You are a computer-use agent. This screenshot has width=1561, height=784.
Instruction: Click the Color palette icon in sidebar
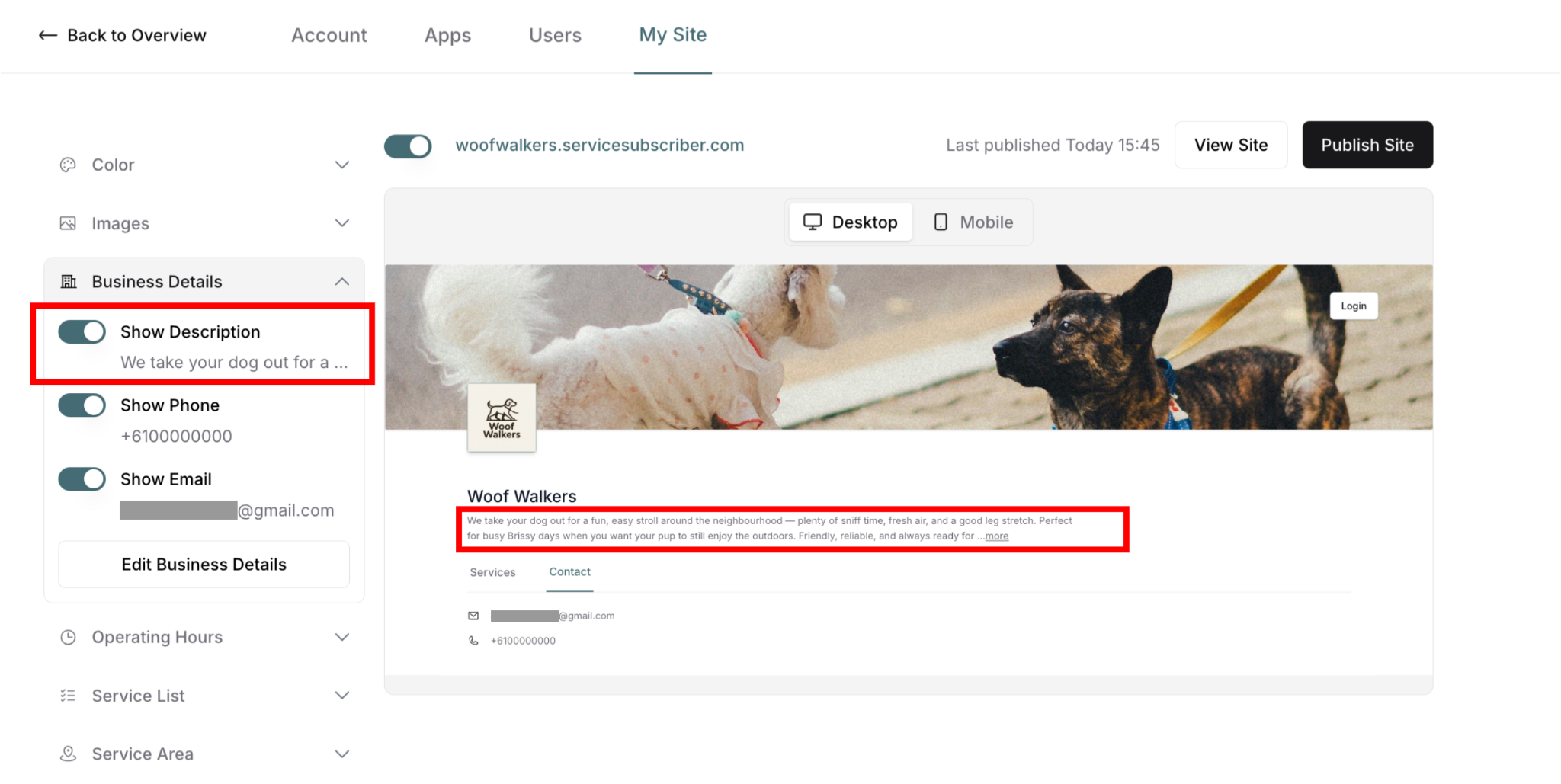(x=68, y=165)
